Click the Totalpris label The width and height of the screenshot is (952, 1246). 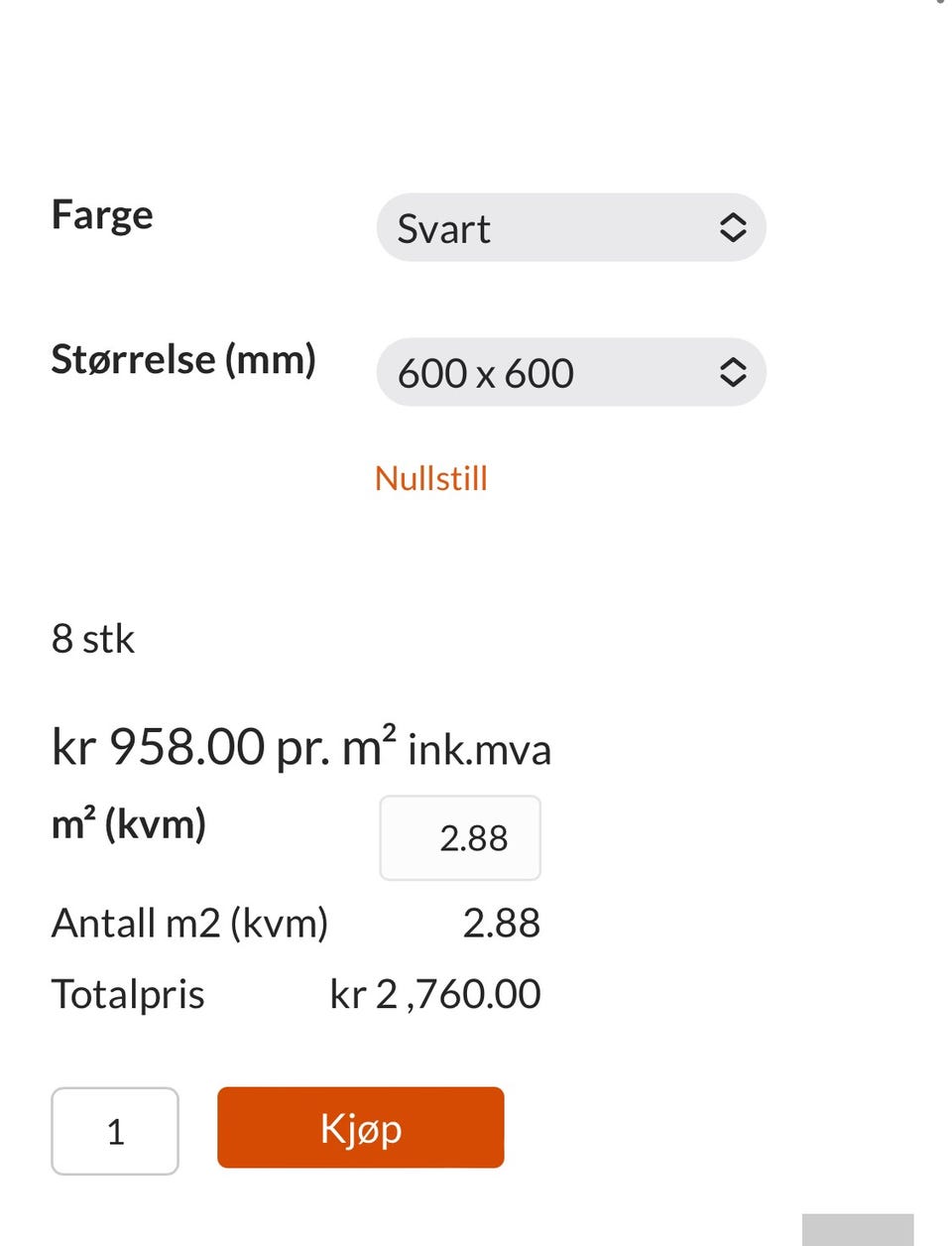[x=128, y=994]
